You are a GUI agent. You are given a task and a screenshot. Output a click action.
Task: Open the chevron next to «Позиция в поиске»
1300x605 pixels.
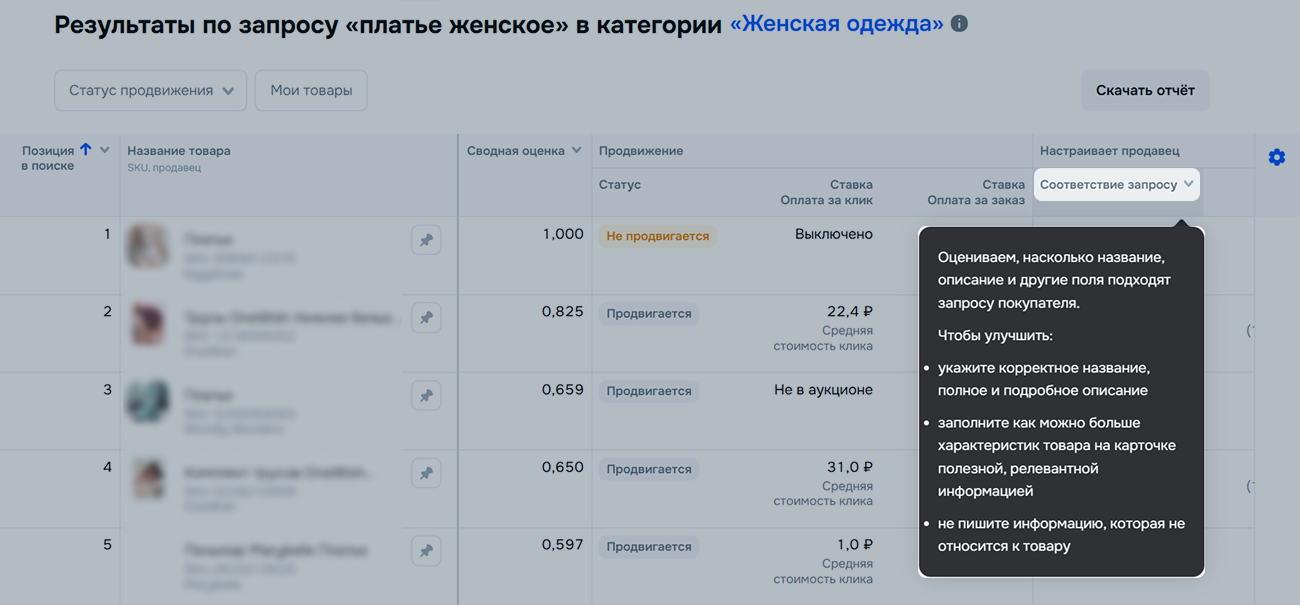point(104,150)
